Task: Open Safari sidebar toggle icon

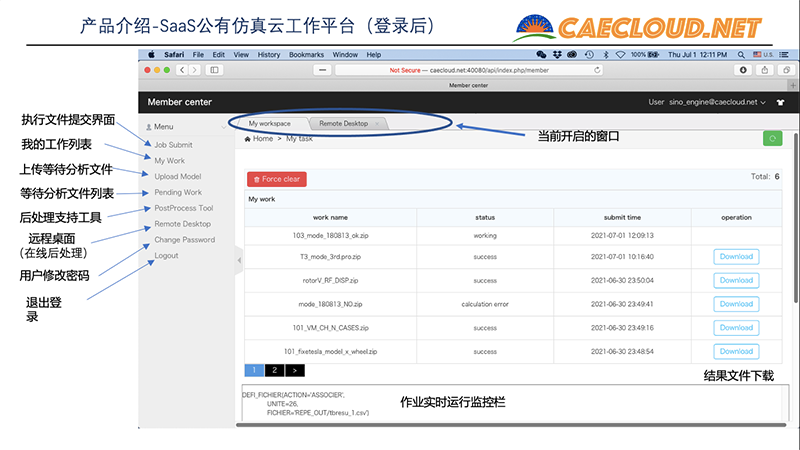Action: (214, 70)
